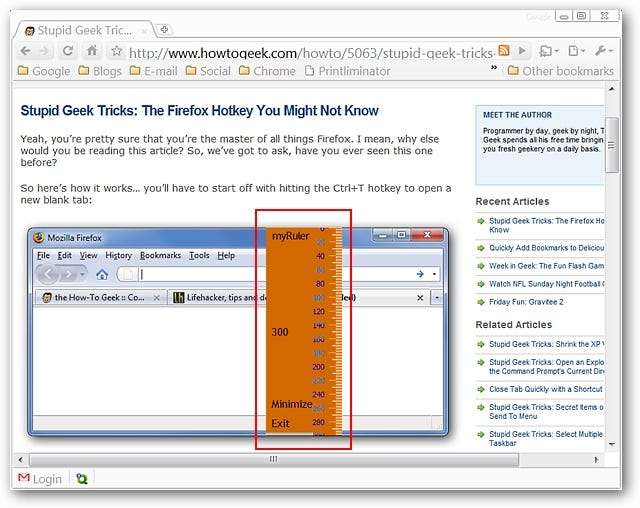Click the page's vertical scrollbar up arrow
The image size is (640, 508).
click(611, 89)
